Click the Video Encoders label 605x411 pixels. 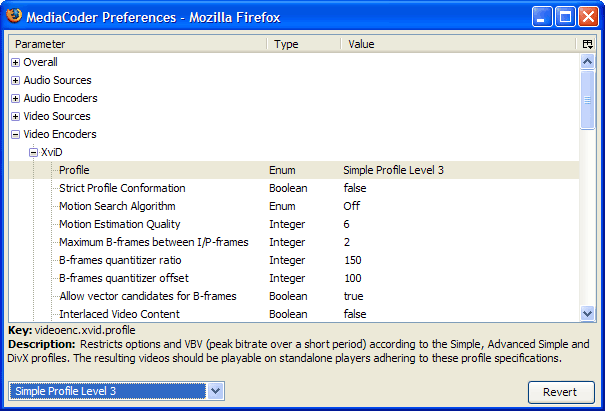pos(60,134)
